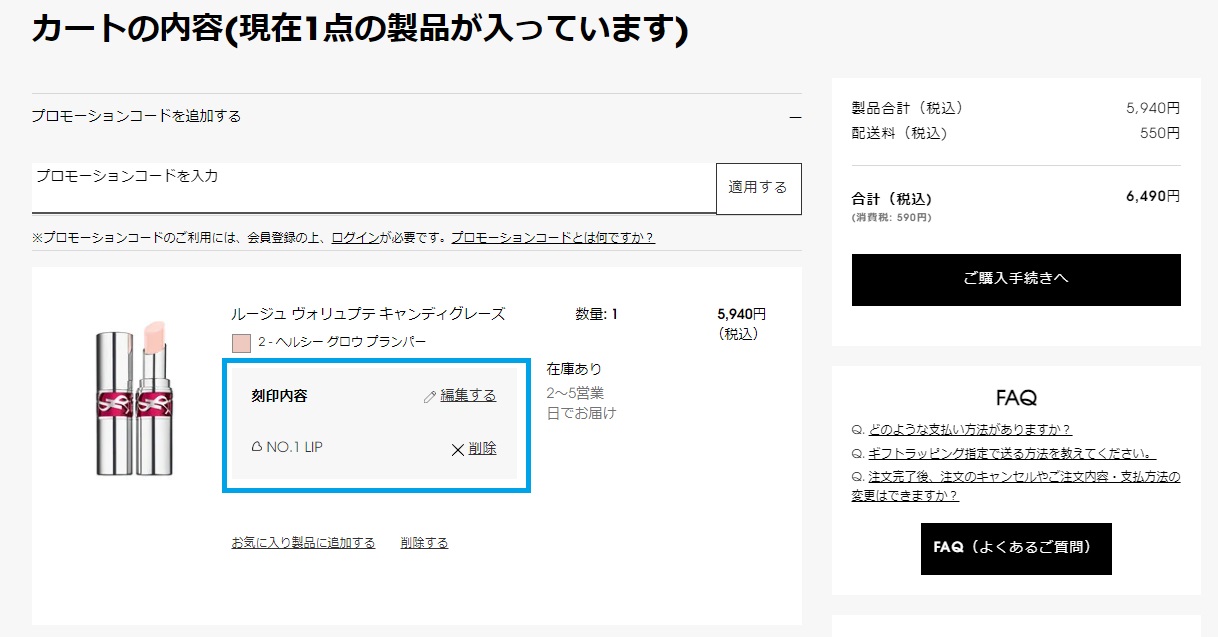Collapse the promotion code section minus icon

click(795, 117)
